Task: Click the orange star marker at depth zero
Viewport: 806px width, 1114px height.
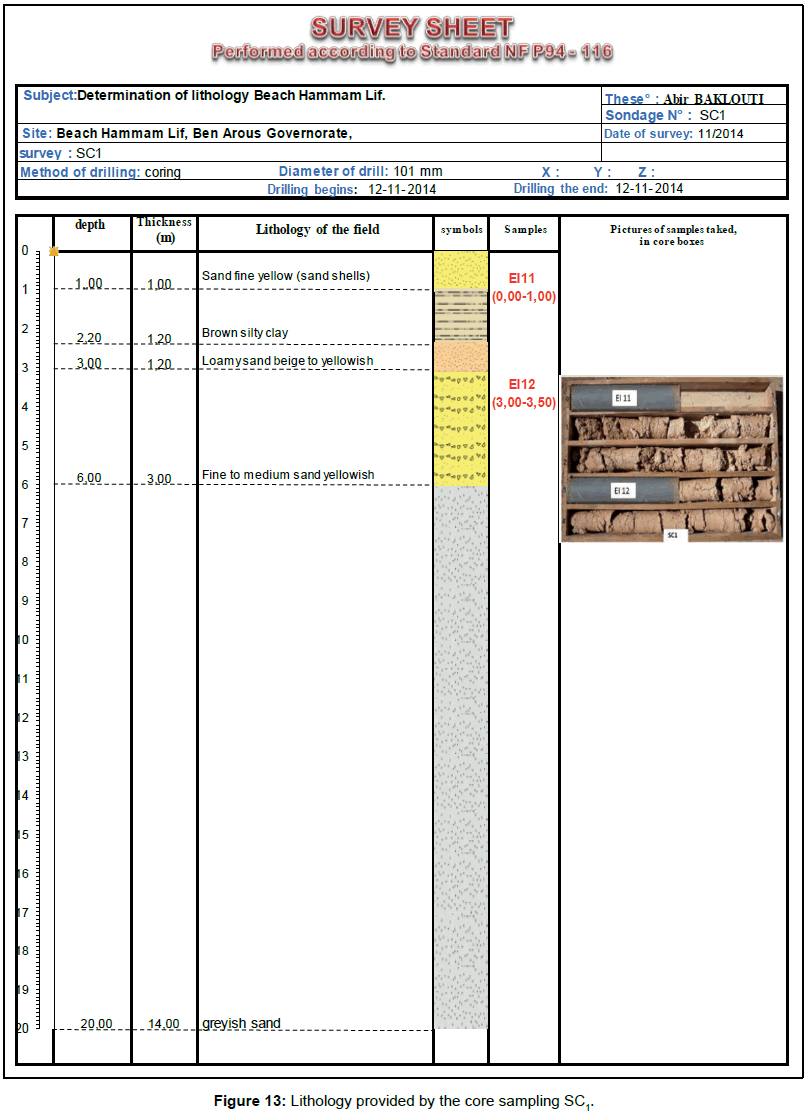Action: click(x=54, y=251)
